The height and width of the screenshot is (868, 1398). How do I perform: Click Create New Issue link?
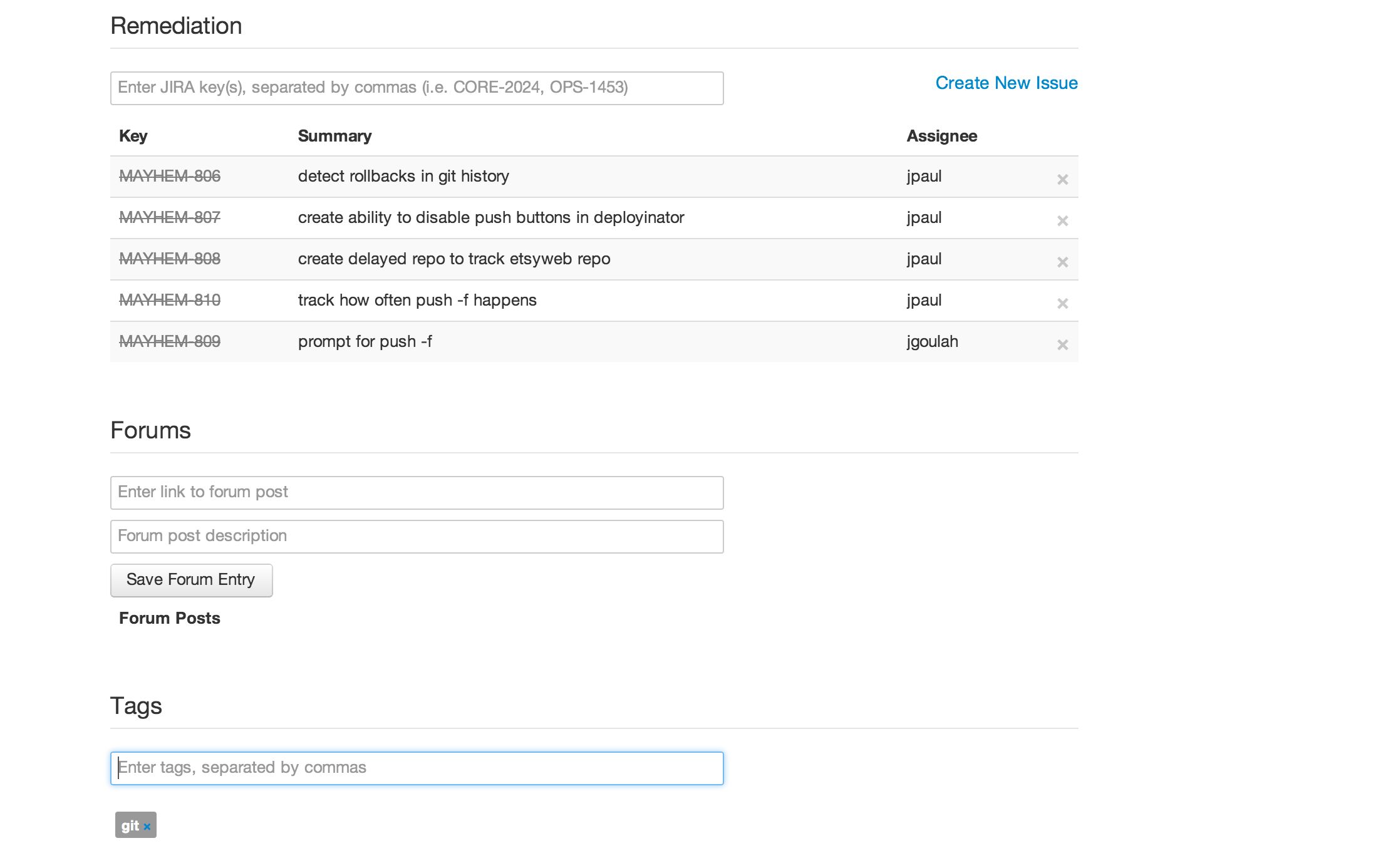[x=1006, y=83]
